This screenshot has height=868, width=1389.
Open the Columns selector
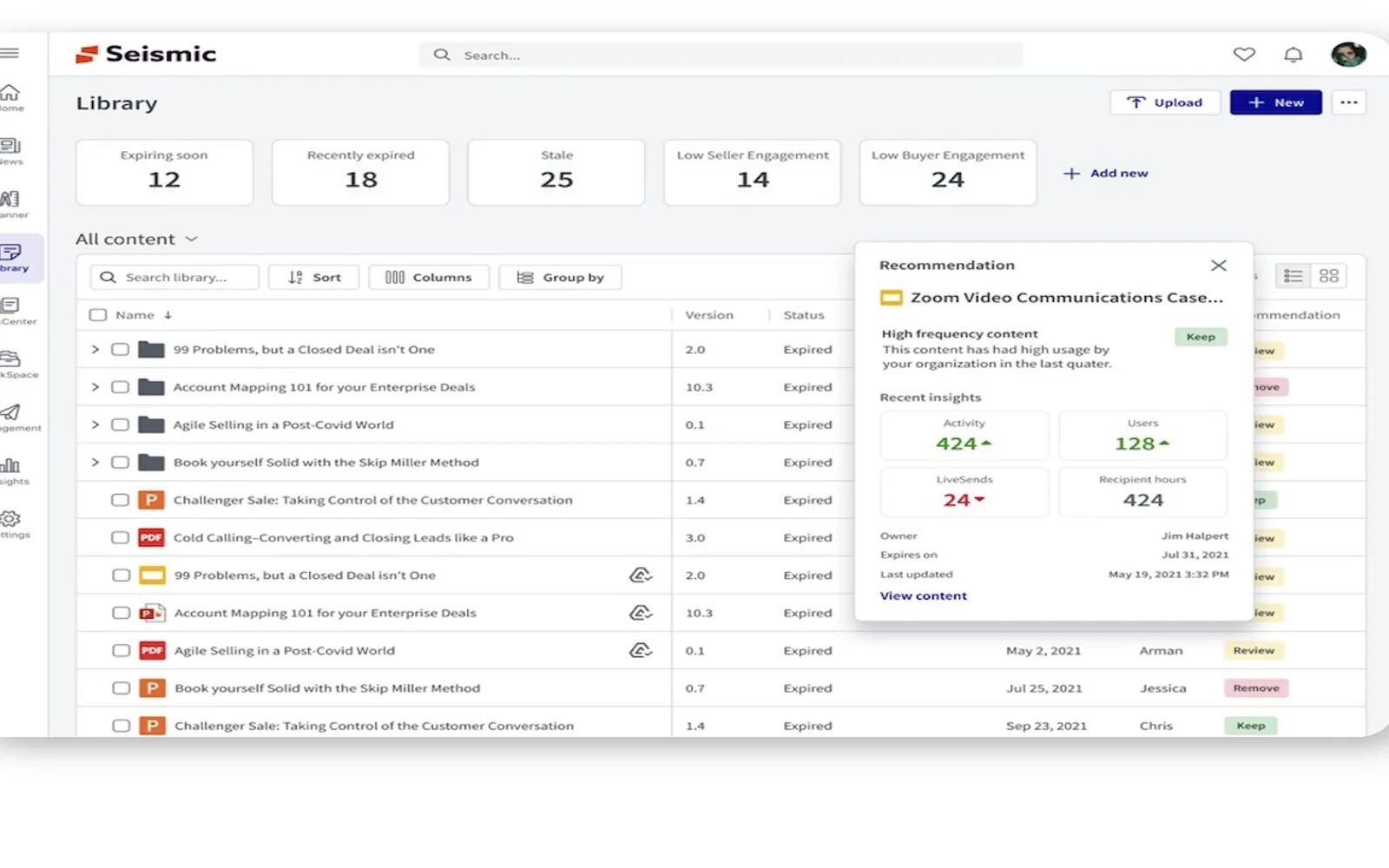pos(429,277)
